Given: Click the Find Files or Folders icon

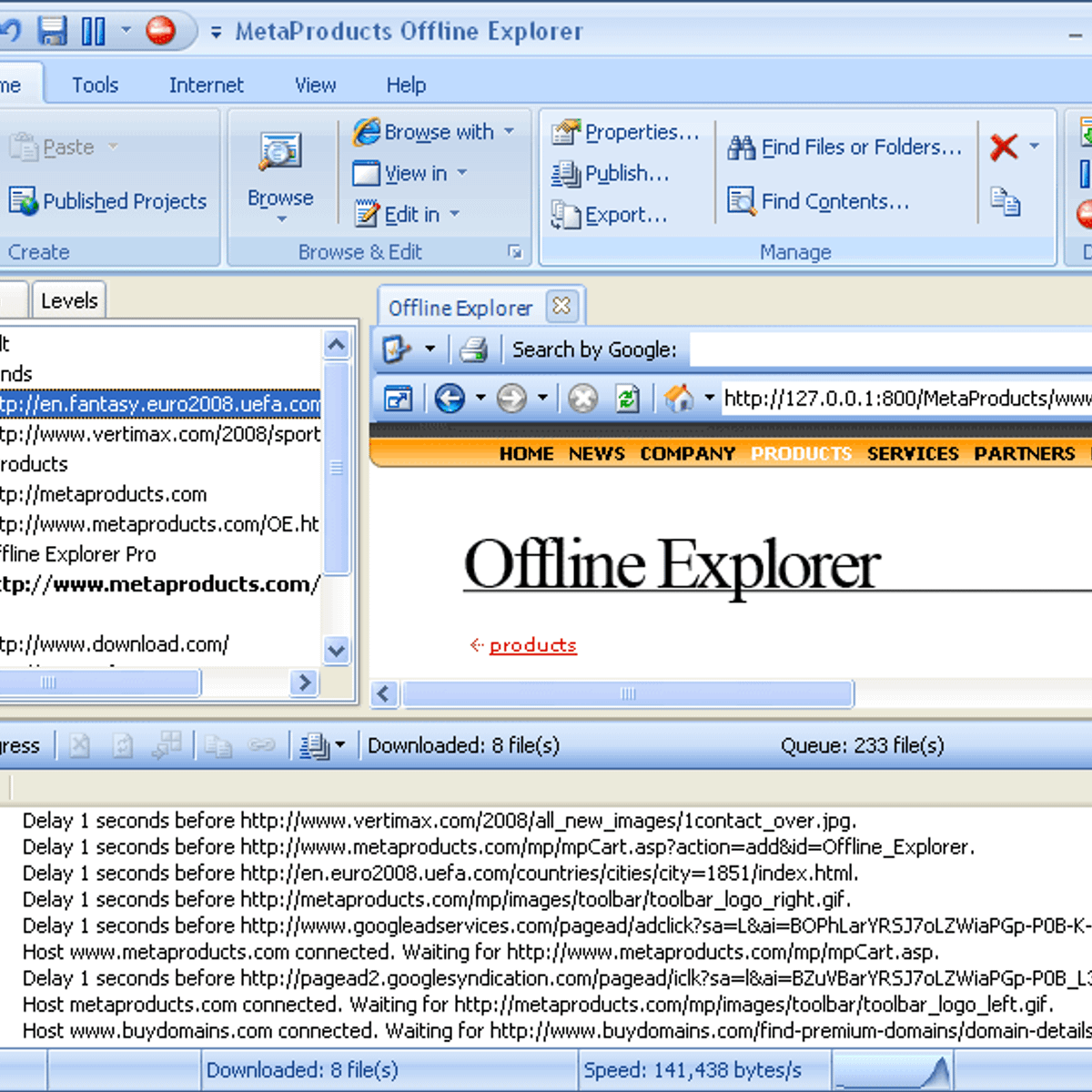Looking at the screenshot, I should coord(742,147).
